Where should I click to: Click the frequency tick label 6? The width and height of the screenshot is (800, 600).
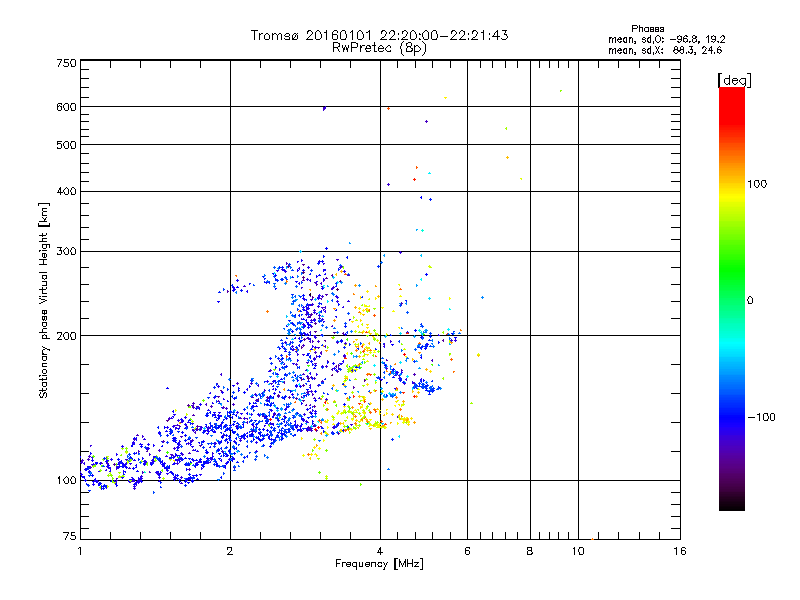tap(467, 551)
